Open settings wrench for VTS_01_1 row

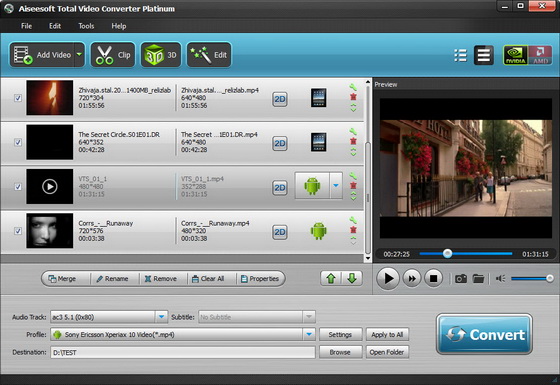click(x=353, y=176)
